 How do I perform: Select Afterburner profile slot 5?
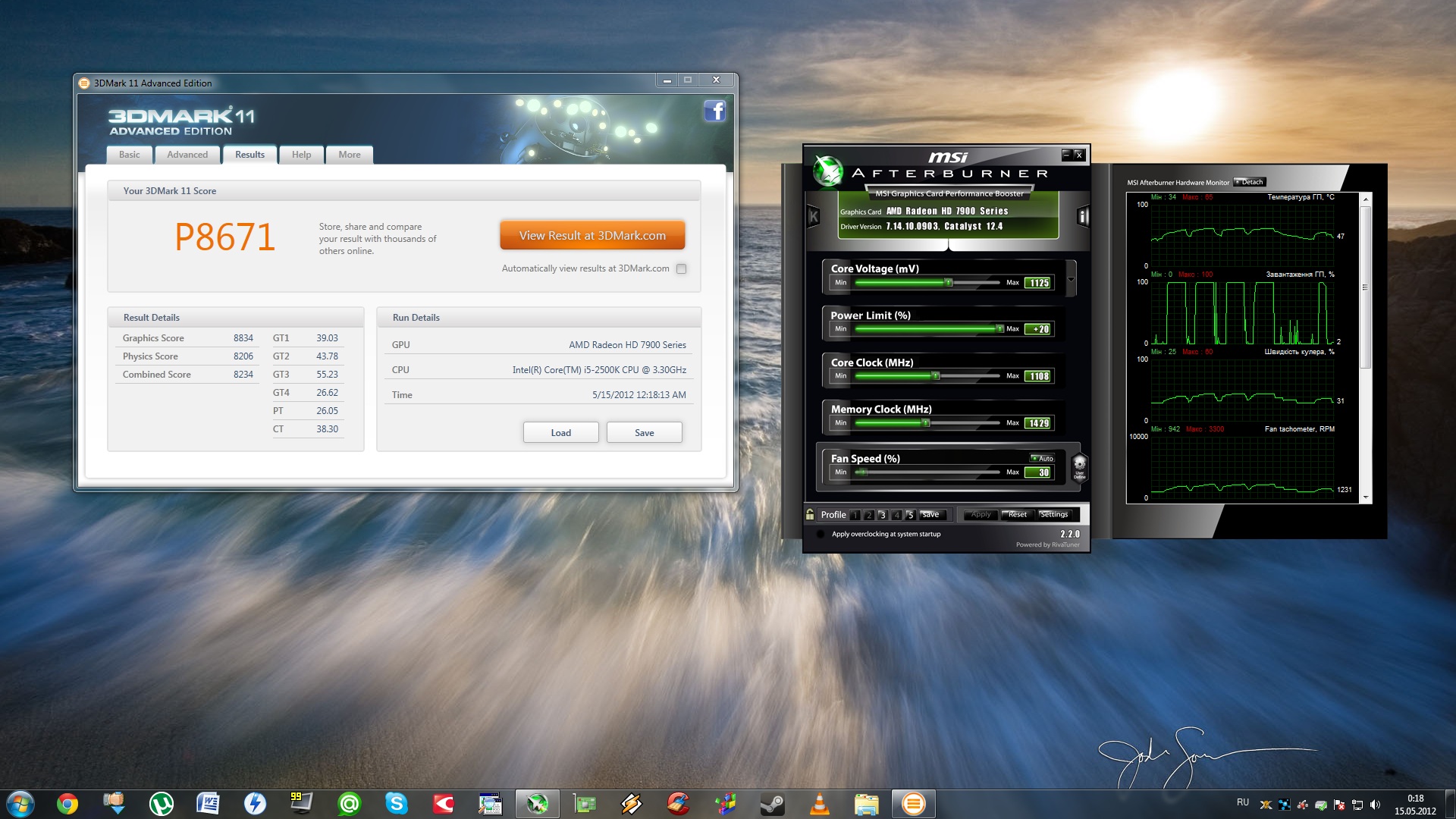point(910,515)
